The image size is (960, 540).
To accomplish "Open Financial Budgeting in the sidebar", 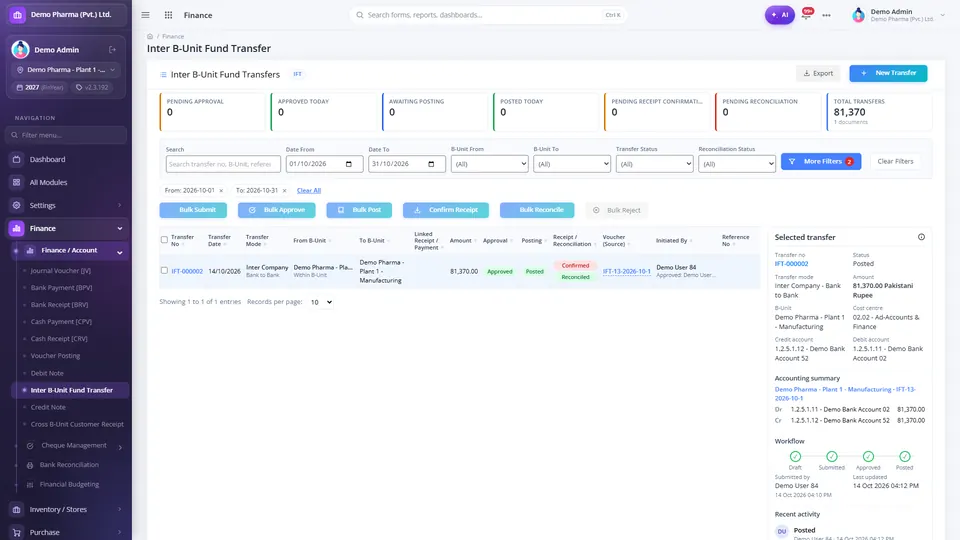I will [x=69, y=484].
